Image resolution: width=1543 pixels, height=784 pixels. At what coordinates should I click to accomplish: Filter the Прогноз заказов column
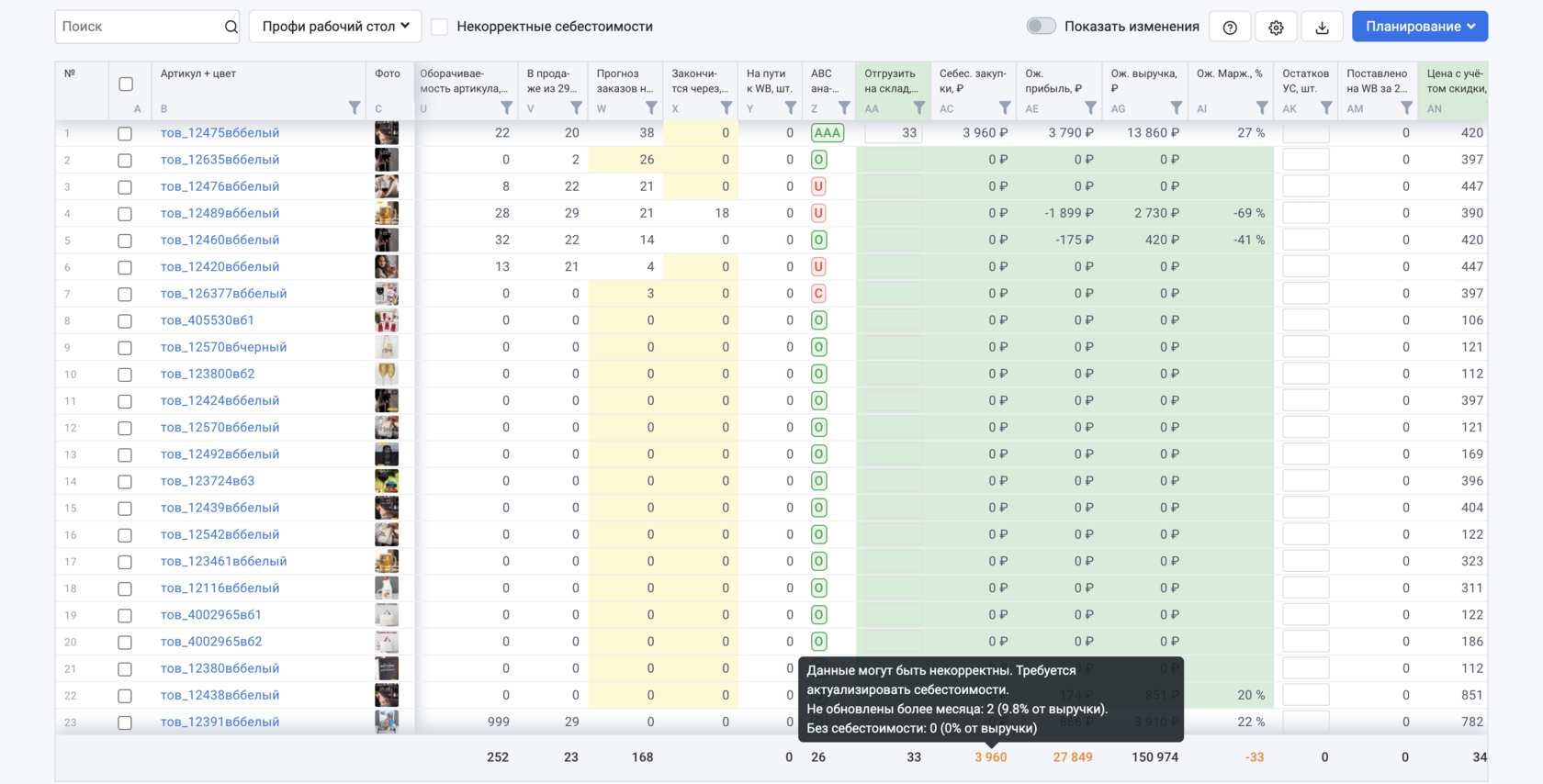click(x=651, y=108)
